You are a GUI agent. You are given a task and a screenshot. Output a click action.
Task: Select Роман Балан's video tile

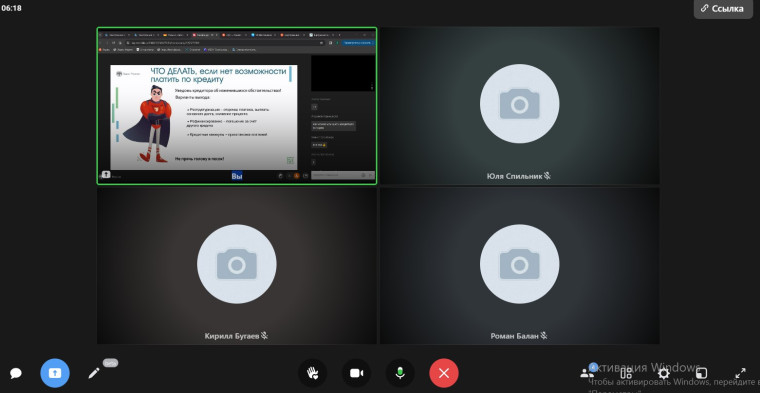(x=520, y=266)
